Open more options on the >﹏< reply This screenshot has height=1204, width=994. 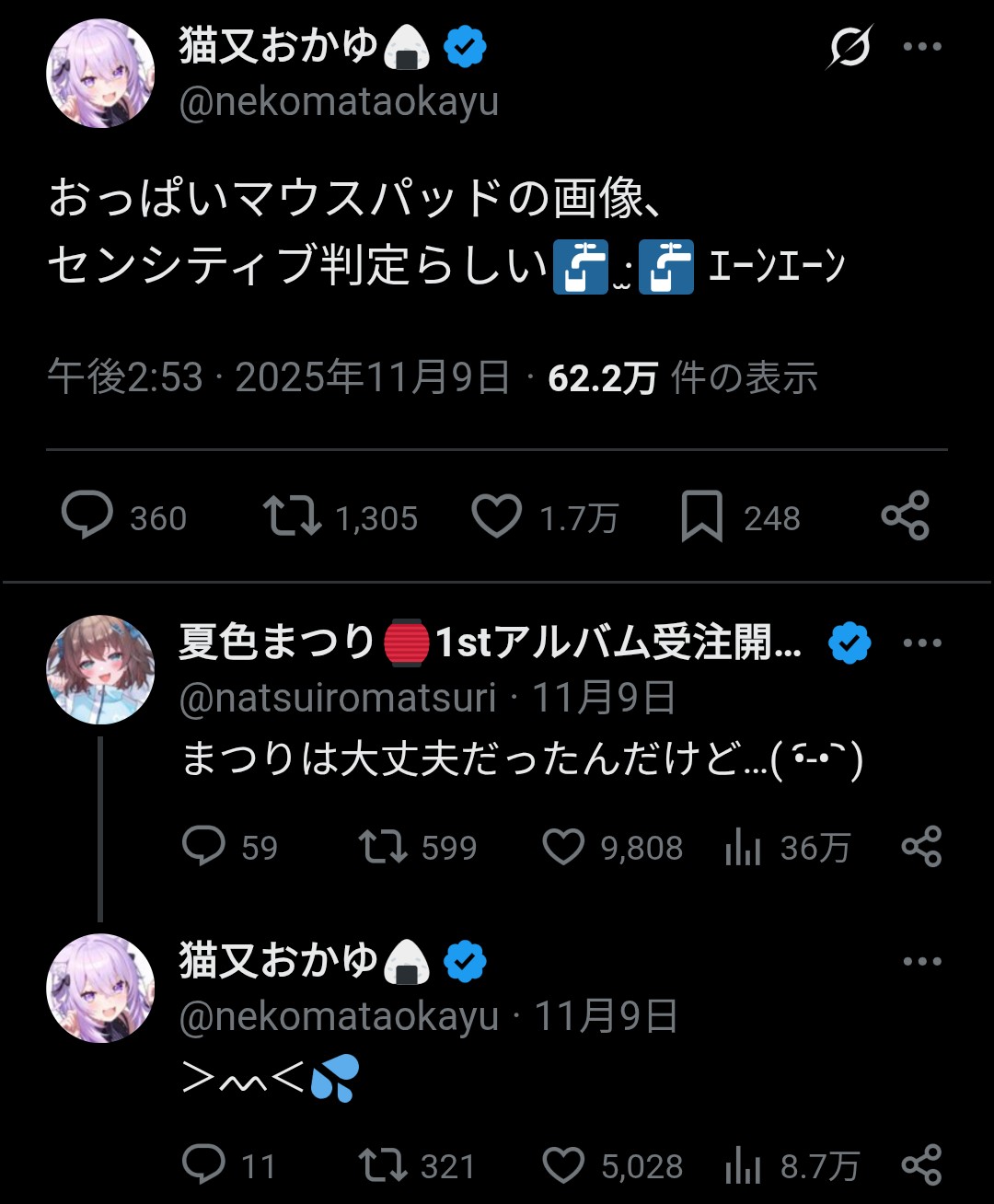(x=922, y=962)
